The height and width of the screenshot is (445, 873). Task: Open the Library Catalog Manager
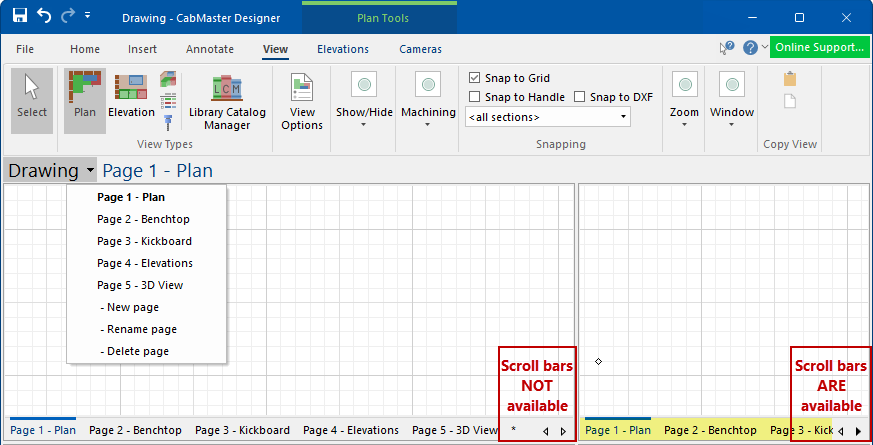pyautogui.click(x=227, y=102)
